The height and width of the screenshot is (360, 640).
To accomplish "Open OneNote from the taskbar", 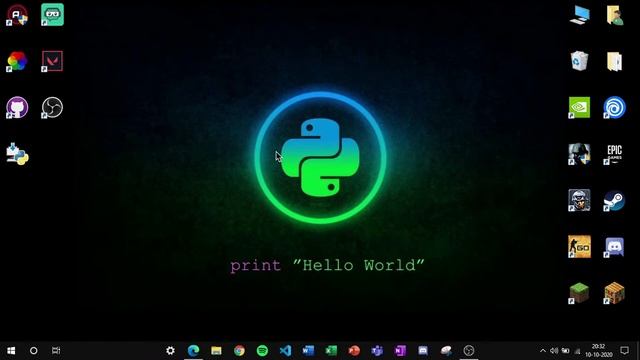I will tap(400, 351).
